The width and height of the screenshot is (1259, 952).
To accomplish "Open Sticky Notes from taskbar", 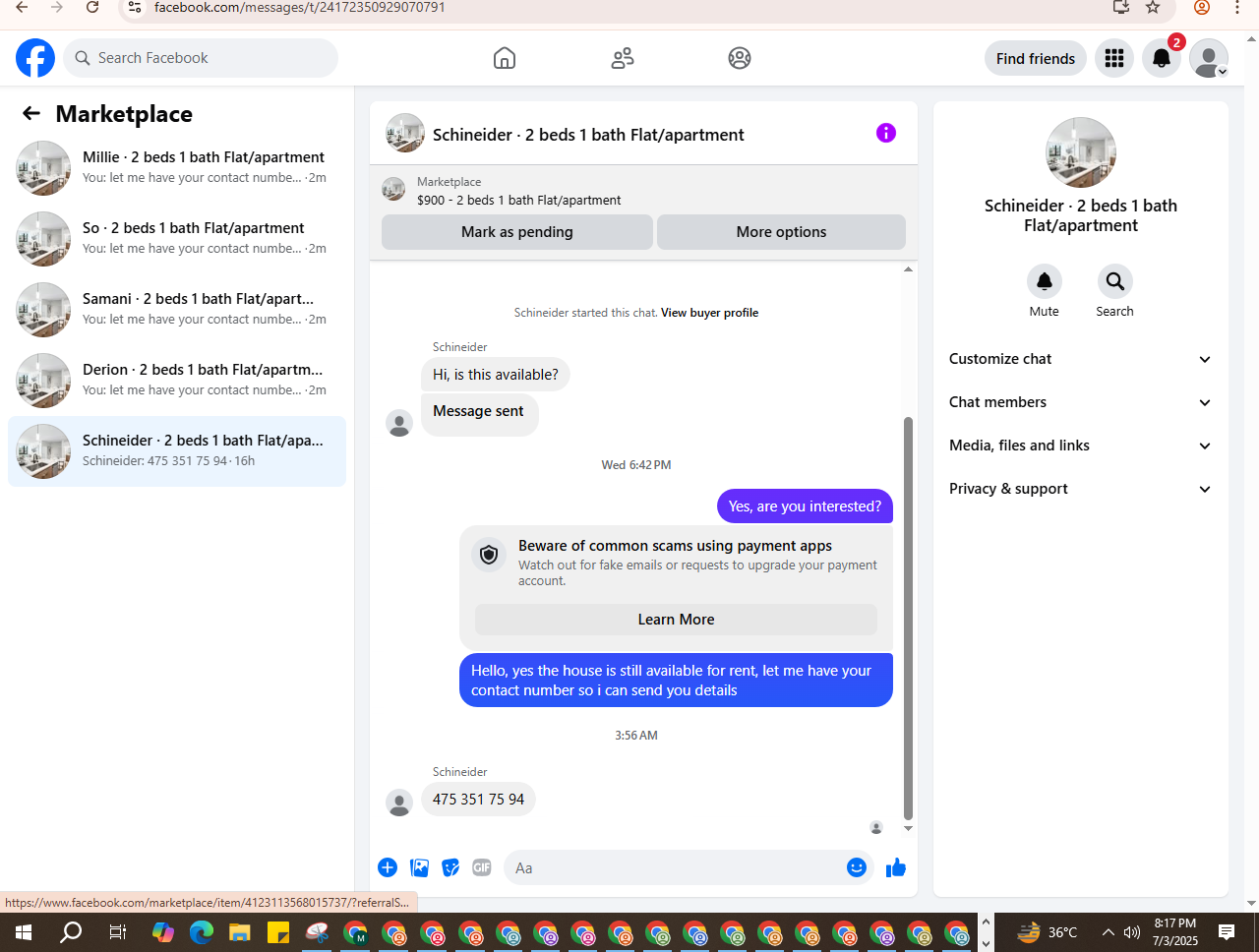I will pos(278,932).
